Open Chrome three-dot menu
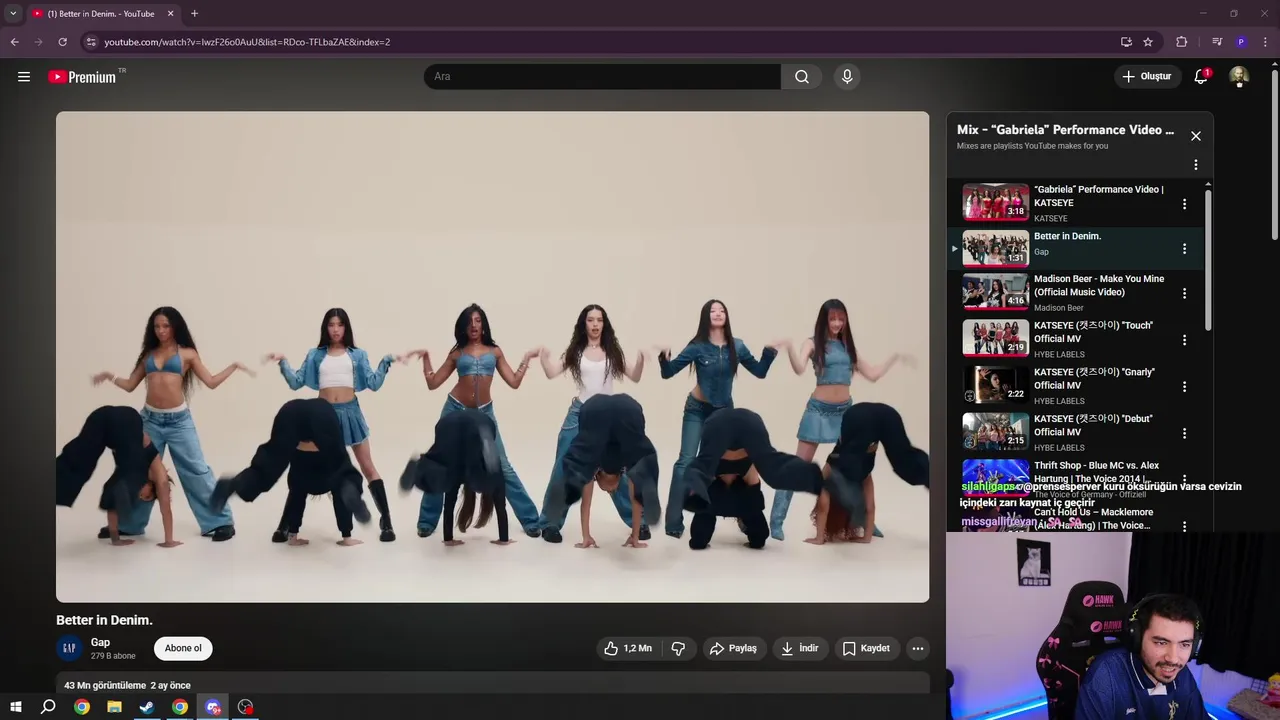This screenshot has height=720, width=1280. [x=1266, y=42]
